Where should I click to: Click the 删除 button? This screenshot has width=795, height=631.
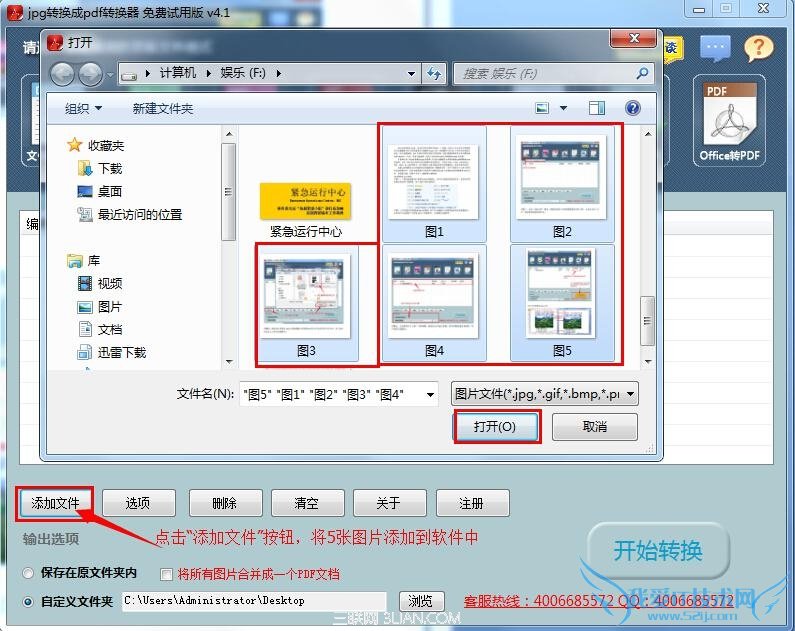(x=225, y=503)
